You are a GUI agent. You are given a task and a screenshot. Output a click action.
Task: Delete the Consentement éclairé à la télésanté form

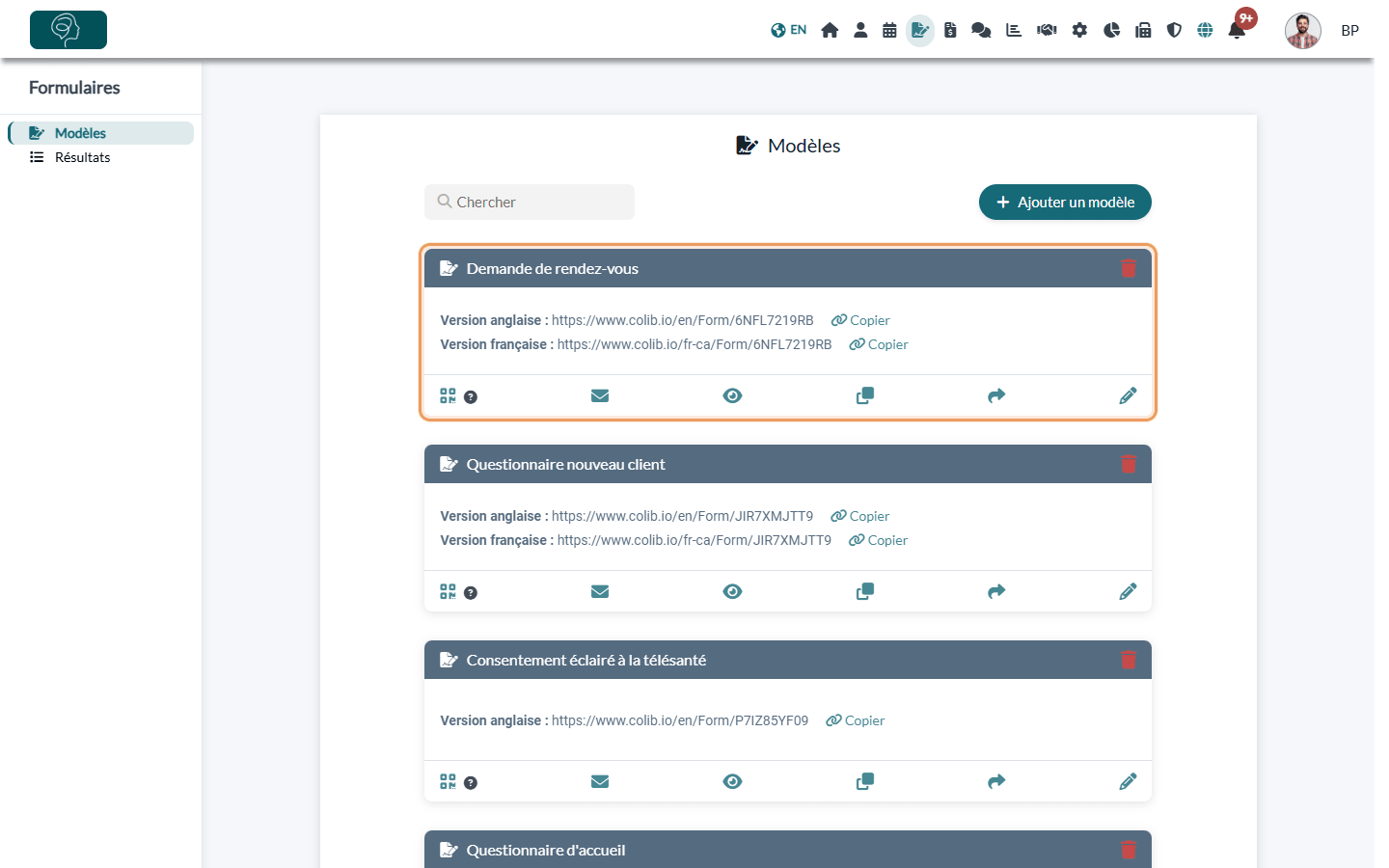(1129, 660)
